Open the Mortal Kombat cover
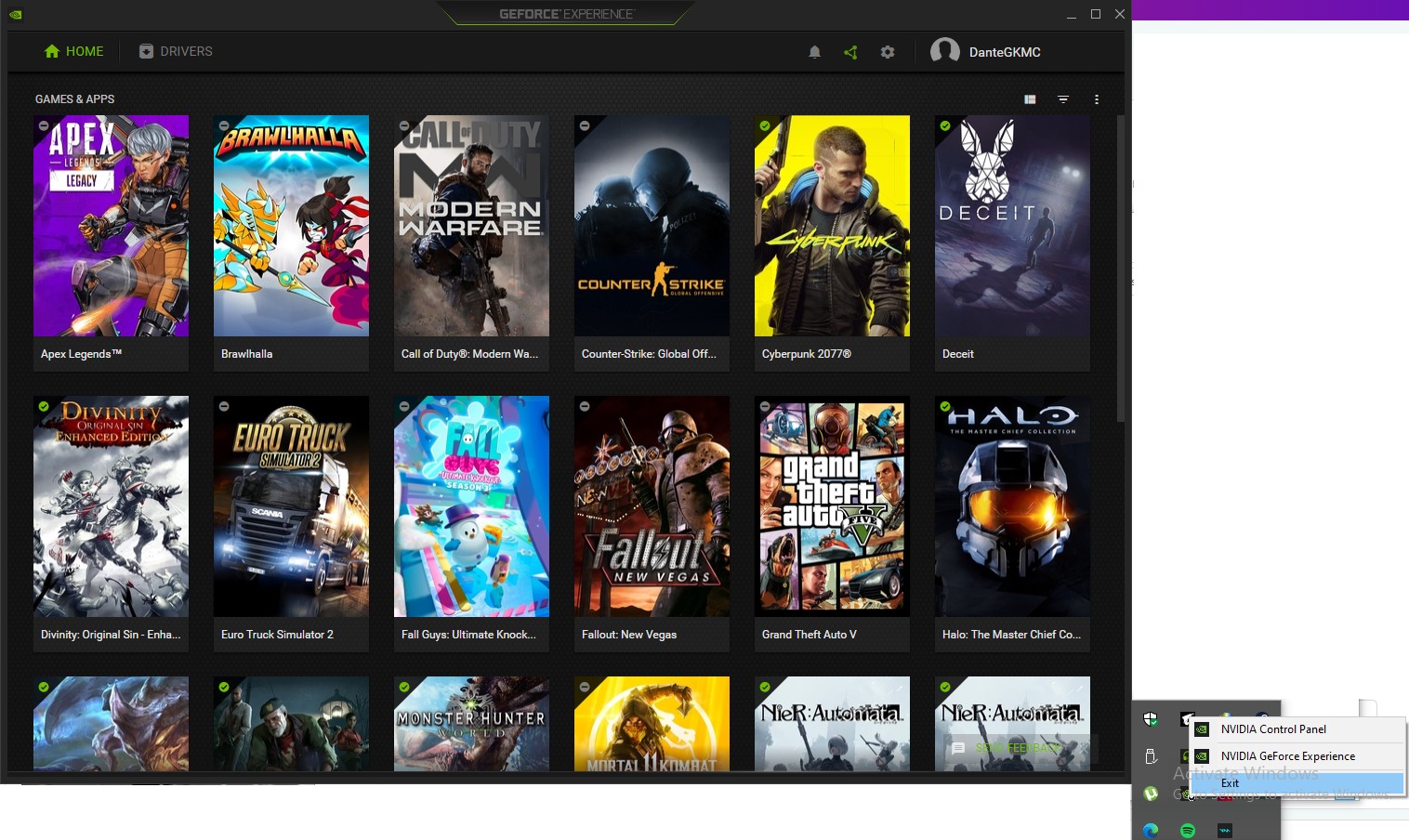The height and width of the screenshot is (840, 1409). tap(652, 724)
